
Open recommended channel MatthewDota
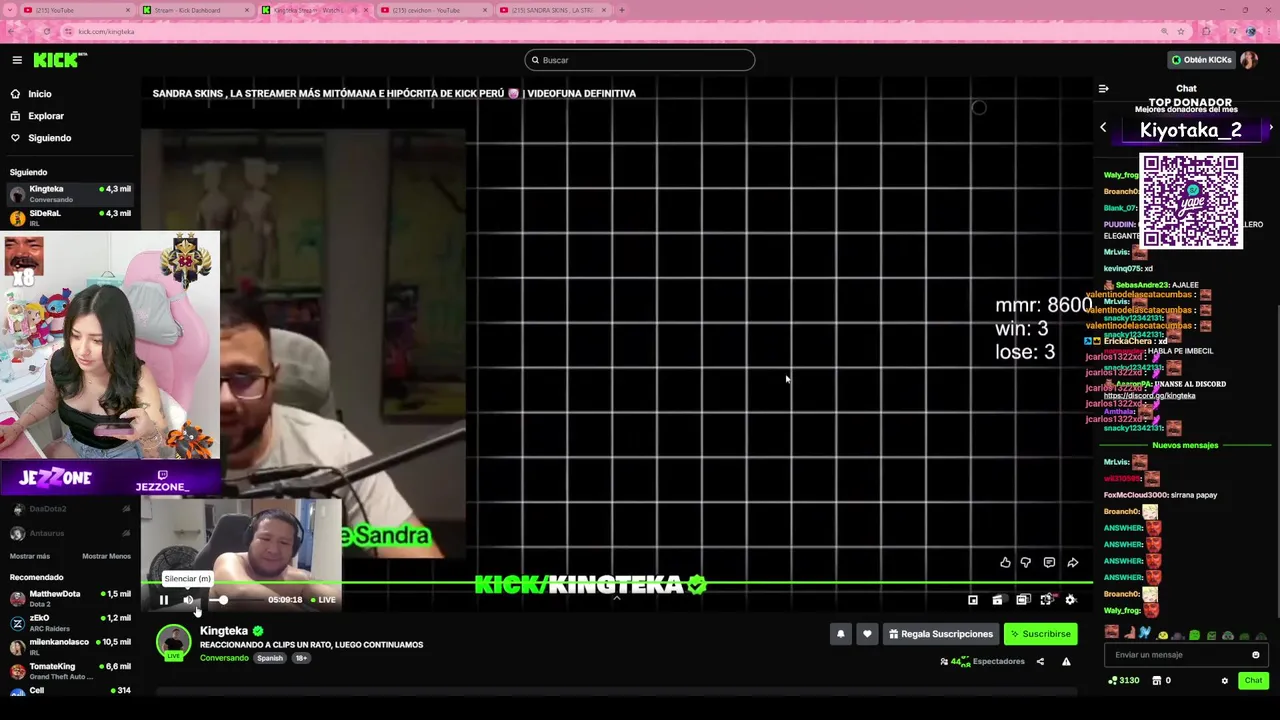pos(70,598)
